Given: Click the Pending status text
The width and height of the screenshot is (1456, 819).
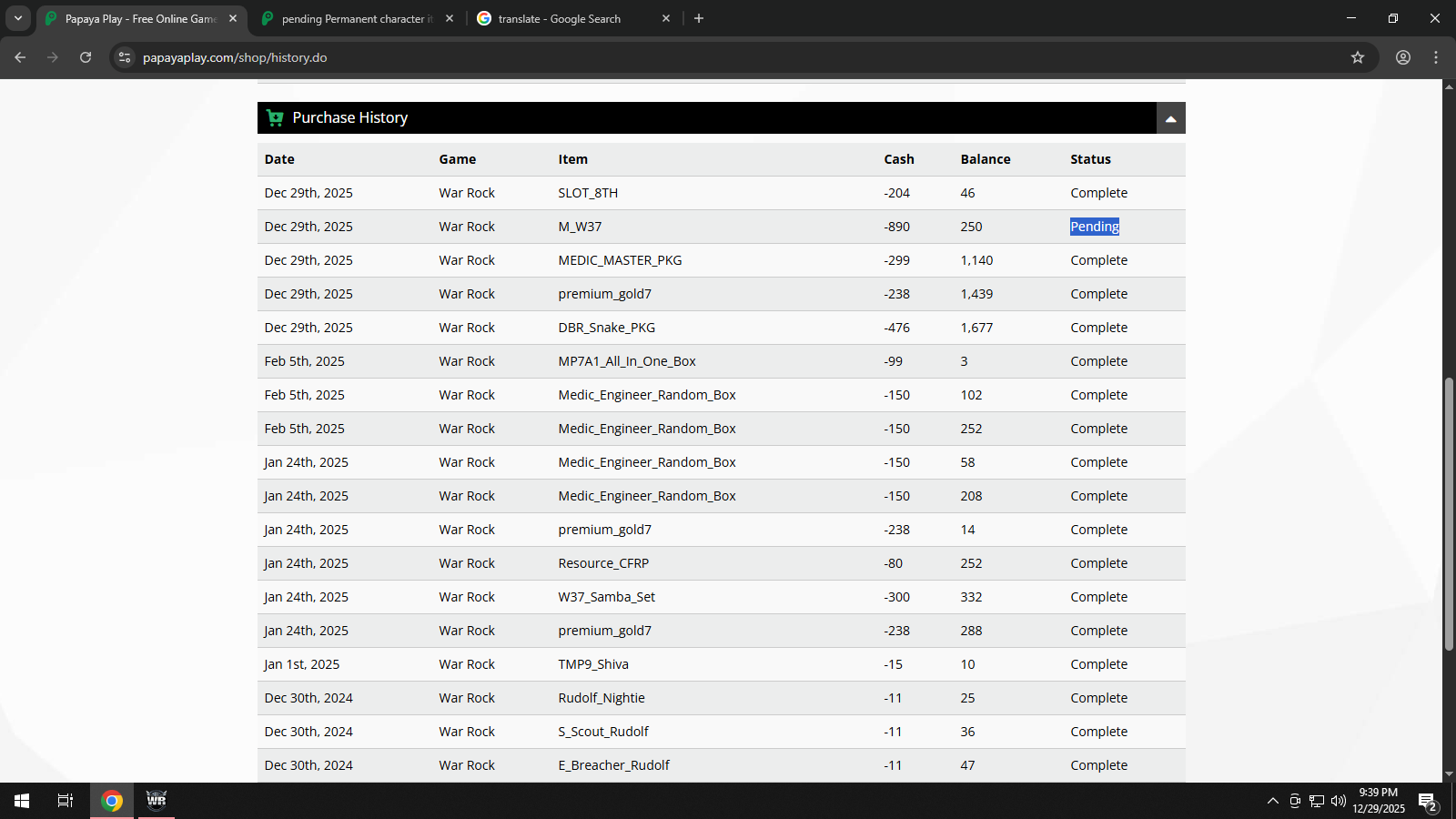Looking at the screenshot, I should point(1094,227).
